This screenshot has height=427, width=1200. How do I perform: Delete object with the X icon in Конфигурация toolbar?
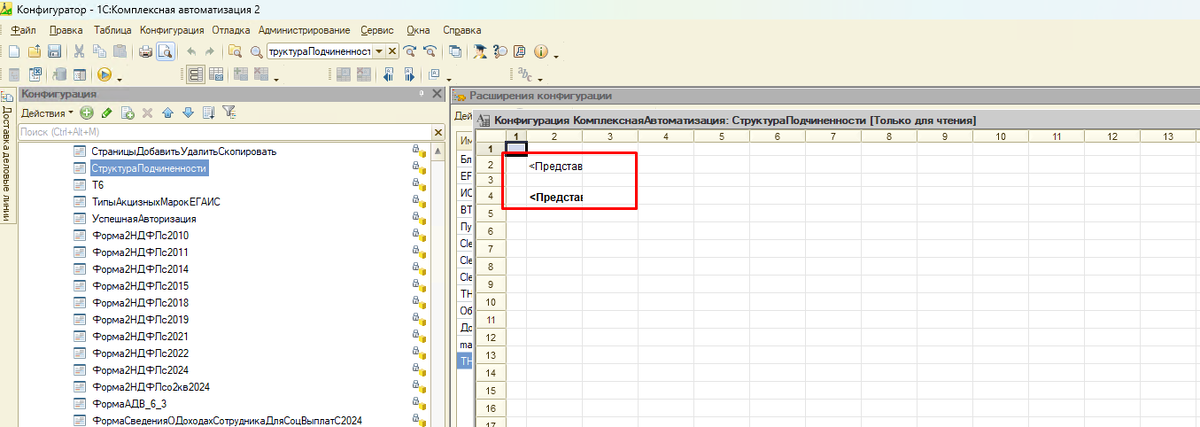point(147,112)
